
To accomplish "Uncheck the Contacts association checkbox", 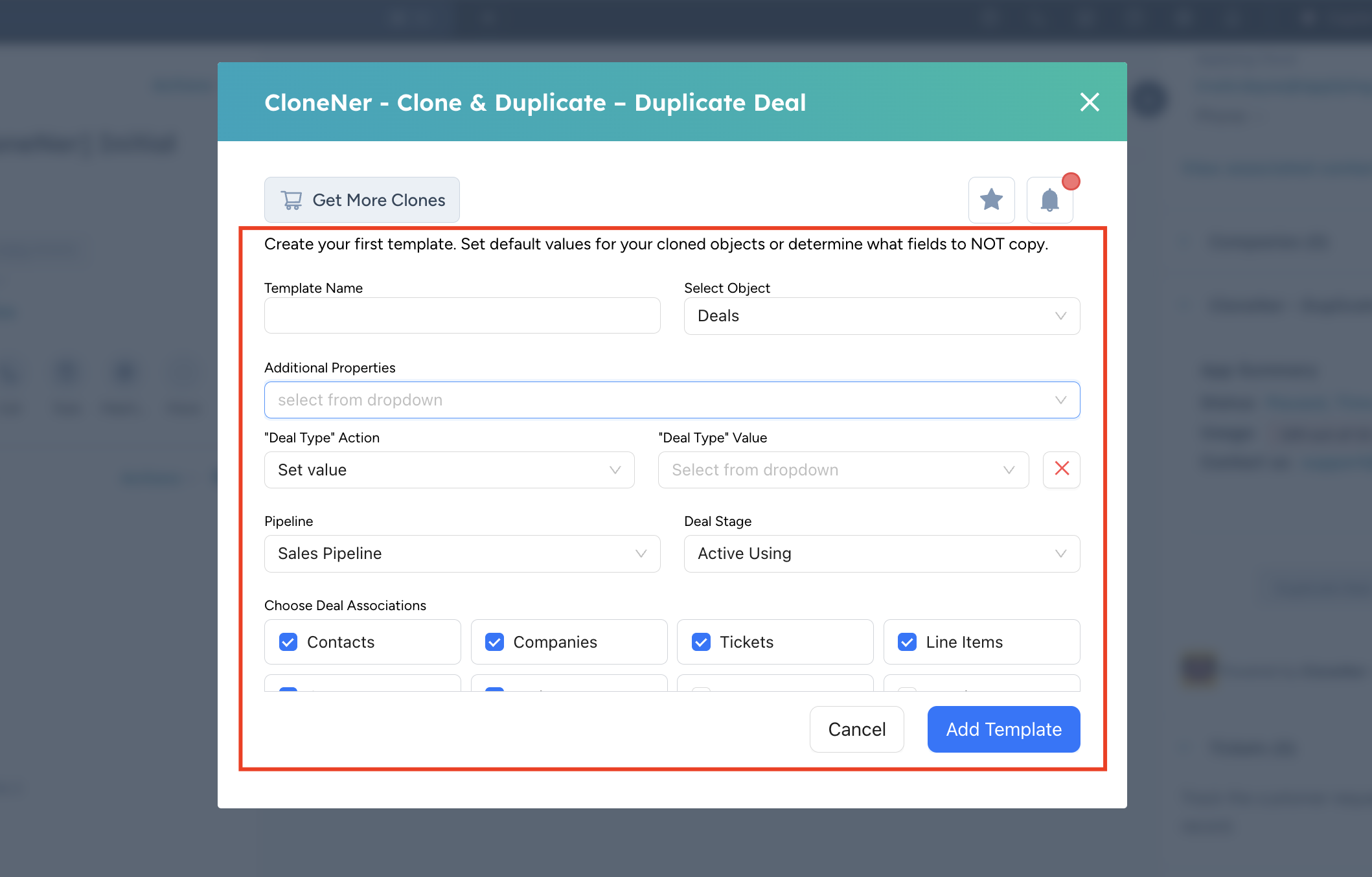I will 288,642.
